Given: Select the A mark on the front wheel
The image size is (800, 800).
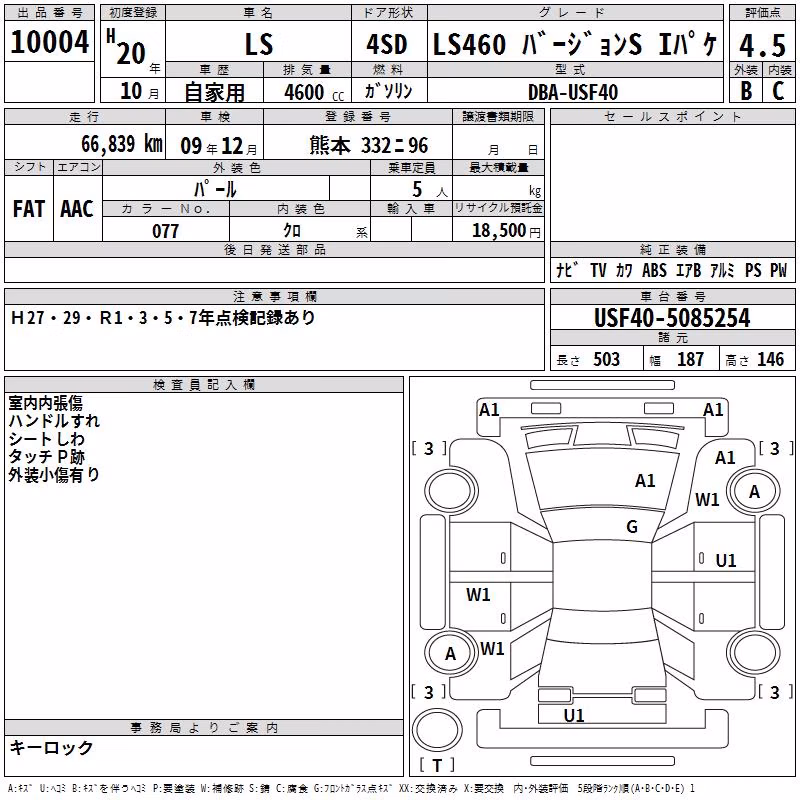Looking at the screenshot, I should pos(754,492).
